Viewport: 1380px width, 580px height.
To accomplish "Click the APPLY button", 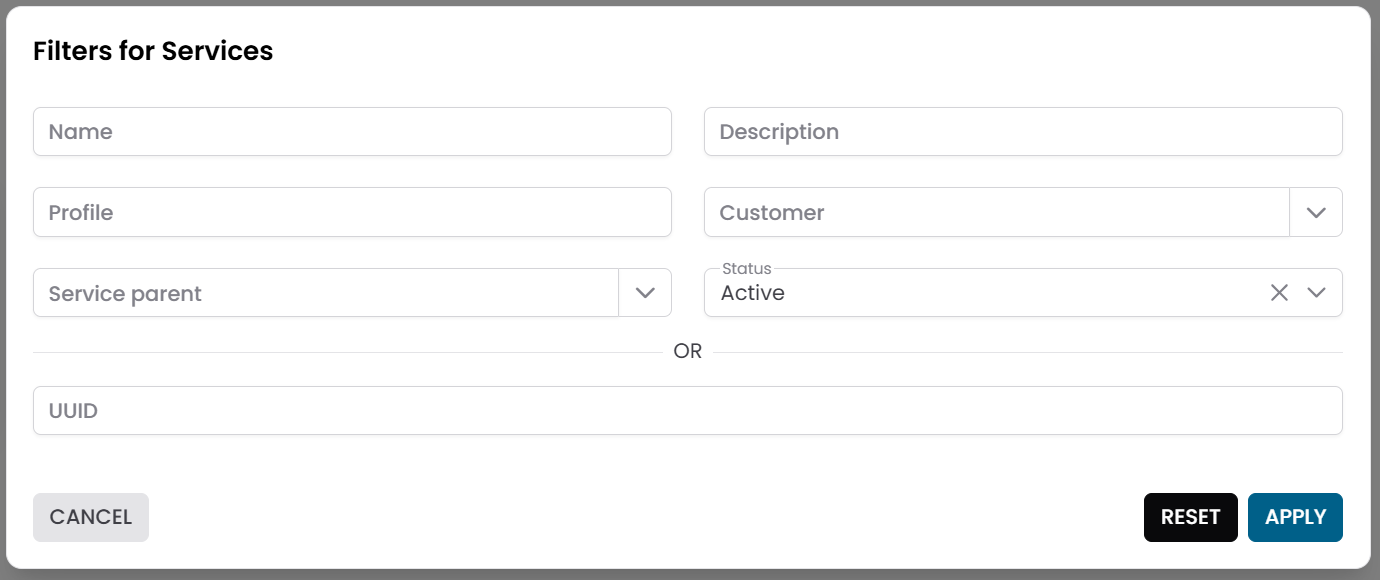I will (x=1295, y=517).
